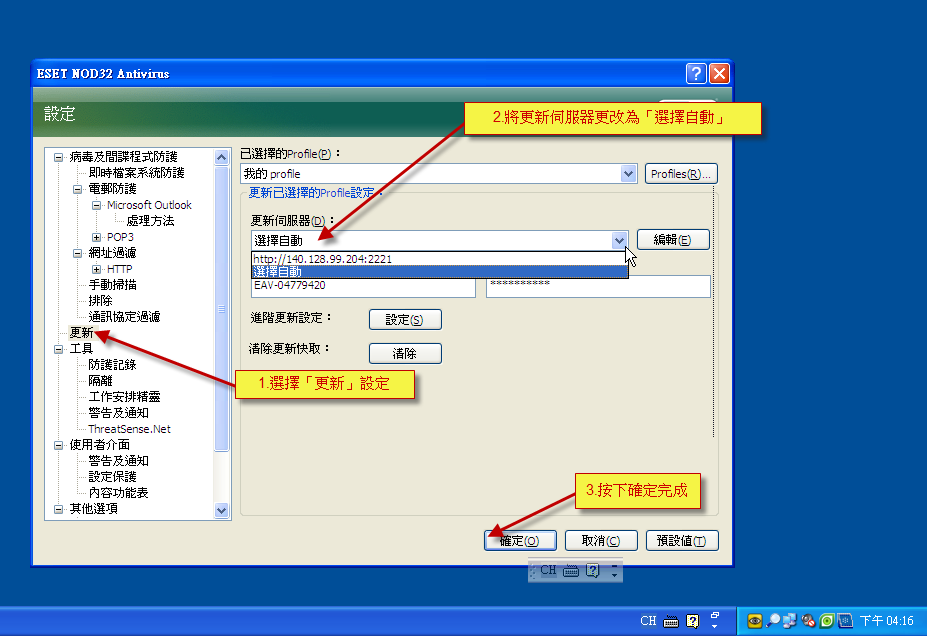The width and height of the screenshot is (927, 636).
Task: Select 即時檔案系統防護 in the tree
Action: pyautogui.click(x=137, y=173)
